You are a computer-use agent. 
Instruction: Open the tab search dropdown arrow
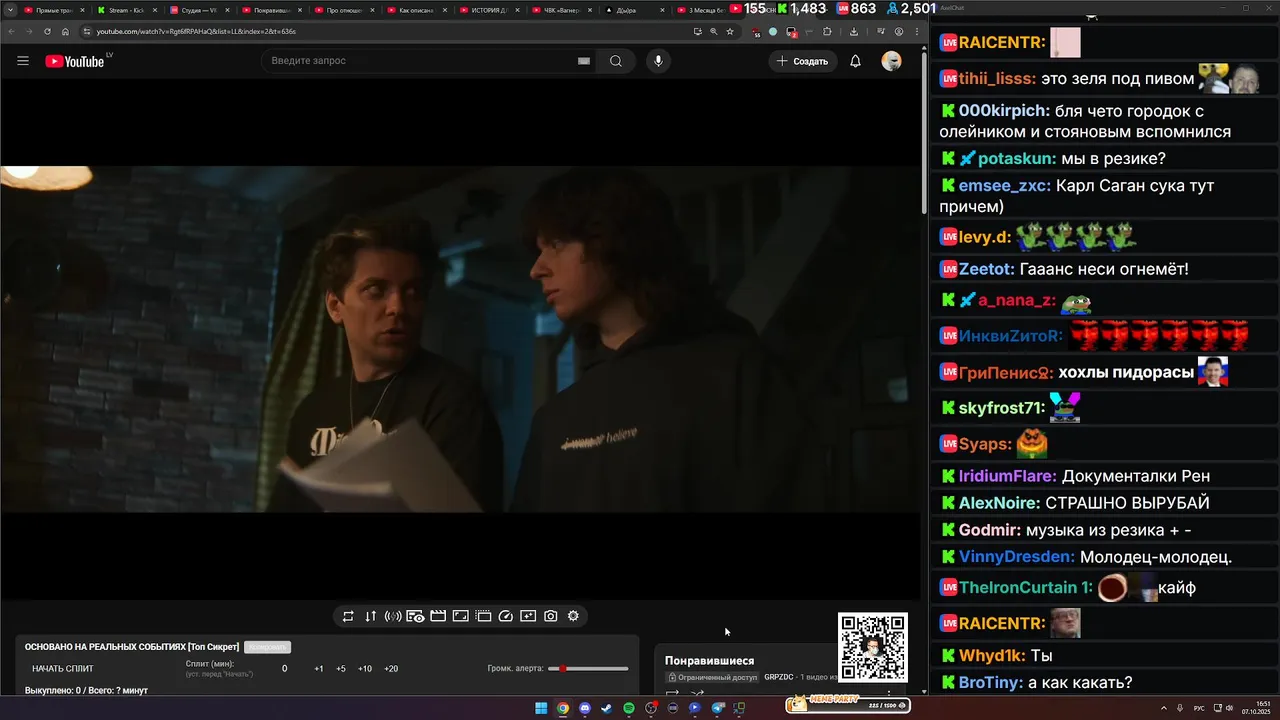click(10, 10)
